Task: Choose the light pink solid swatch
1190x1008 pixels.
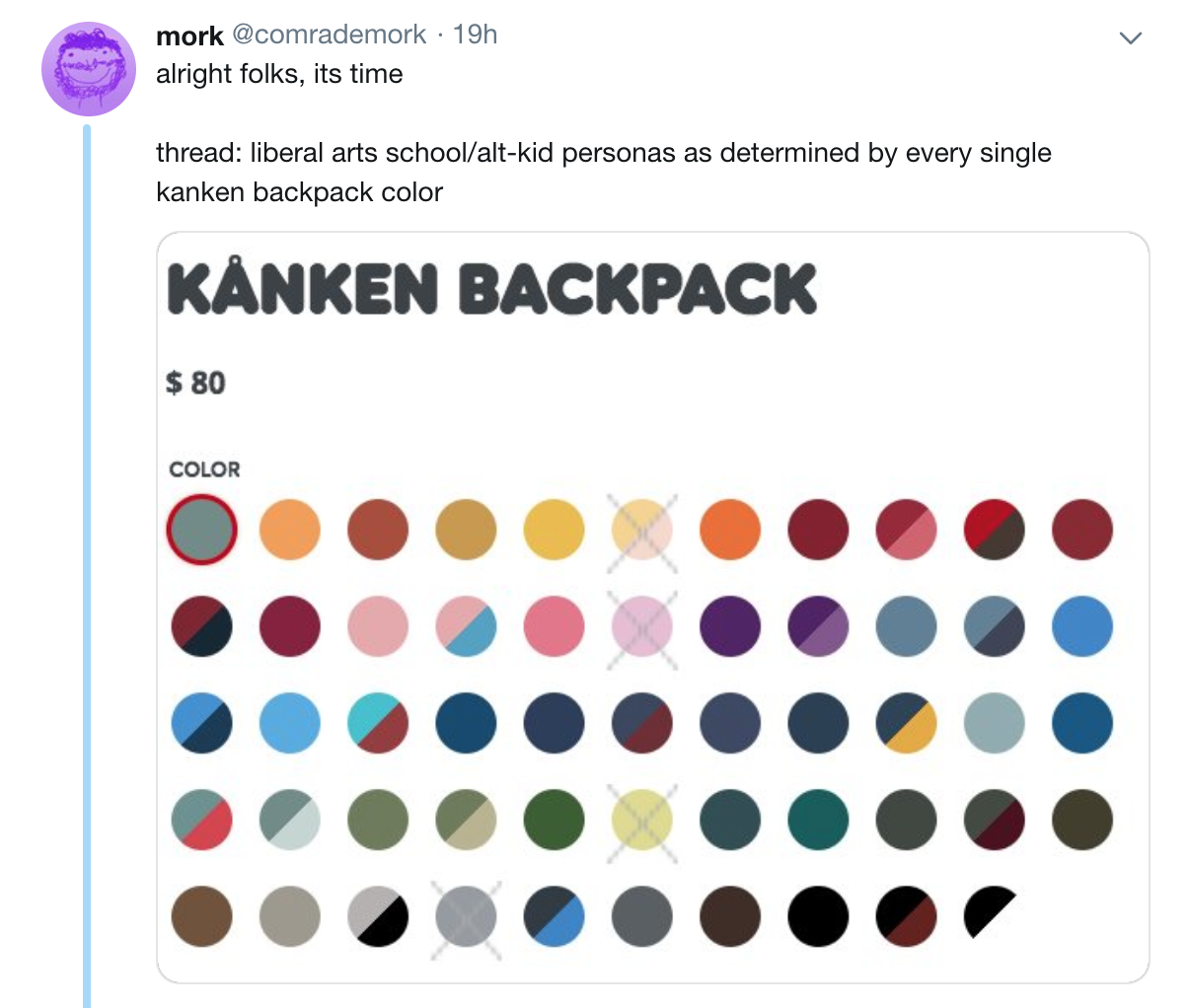Action: coord(378,626)
